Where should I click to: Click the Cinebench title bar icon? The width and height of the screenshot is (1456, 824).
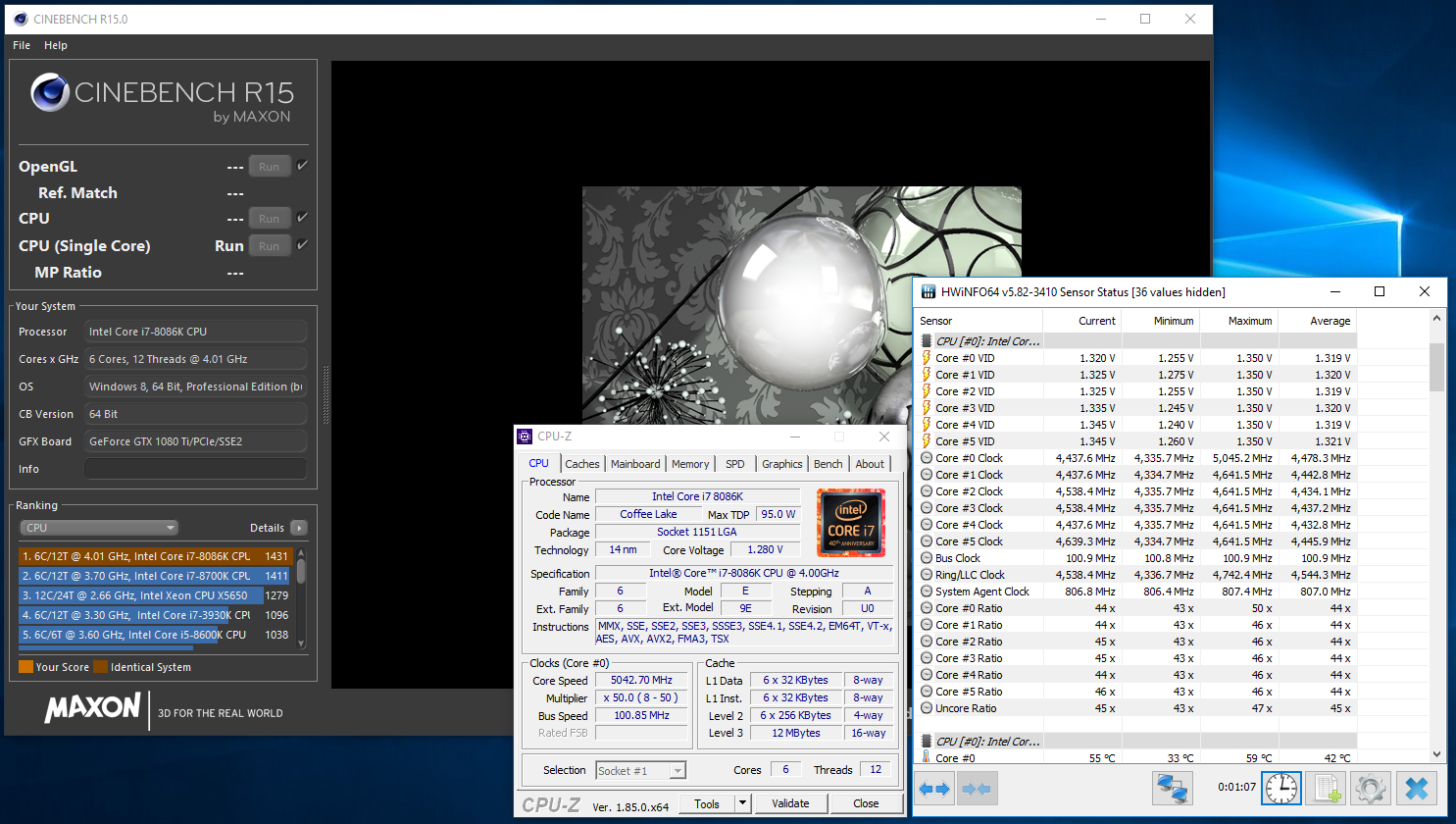point(21,19)
